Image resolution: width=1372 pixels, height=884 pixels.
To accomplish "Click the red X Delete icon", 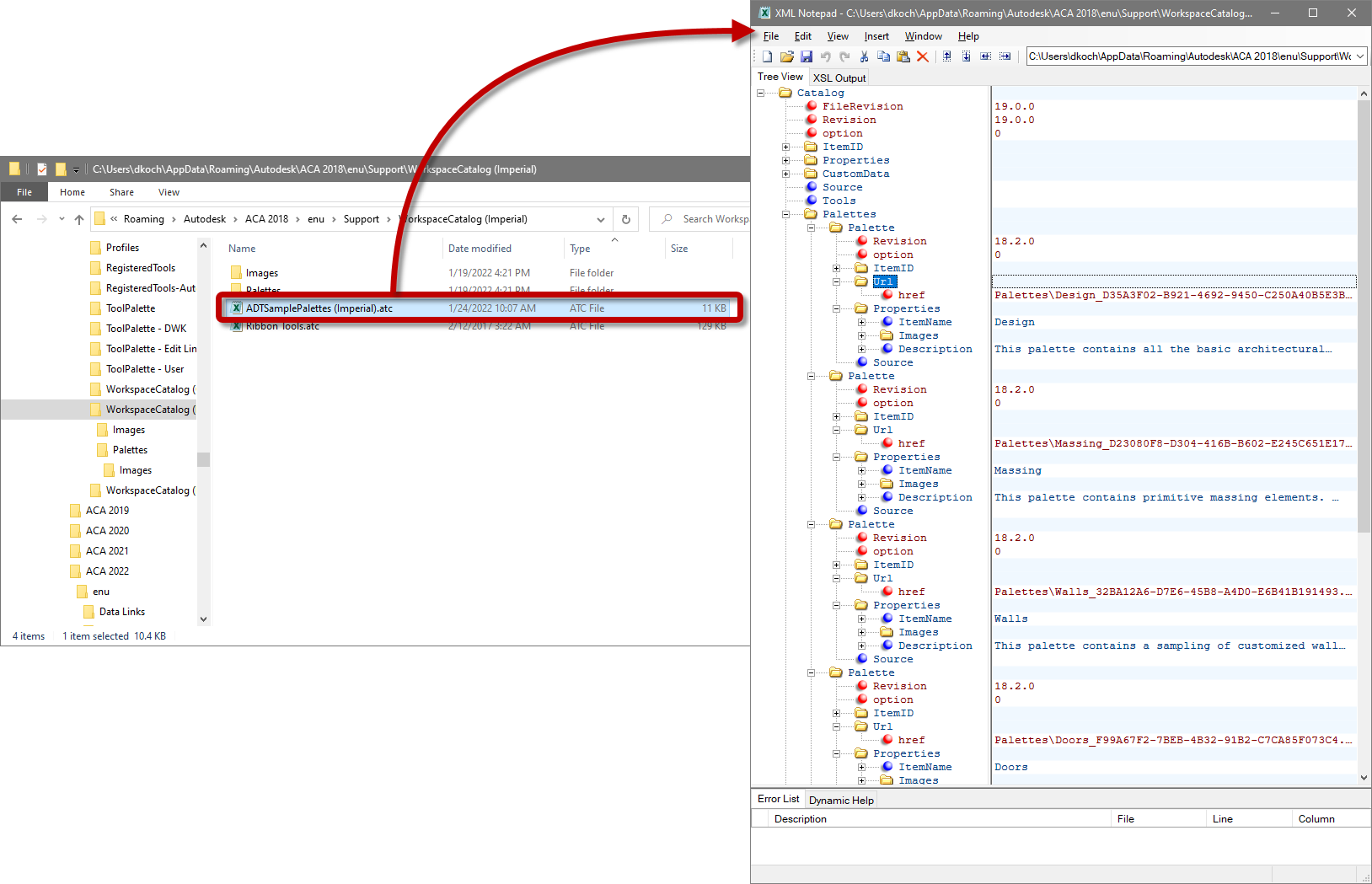I will pos(922,56).
